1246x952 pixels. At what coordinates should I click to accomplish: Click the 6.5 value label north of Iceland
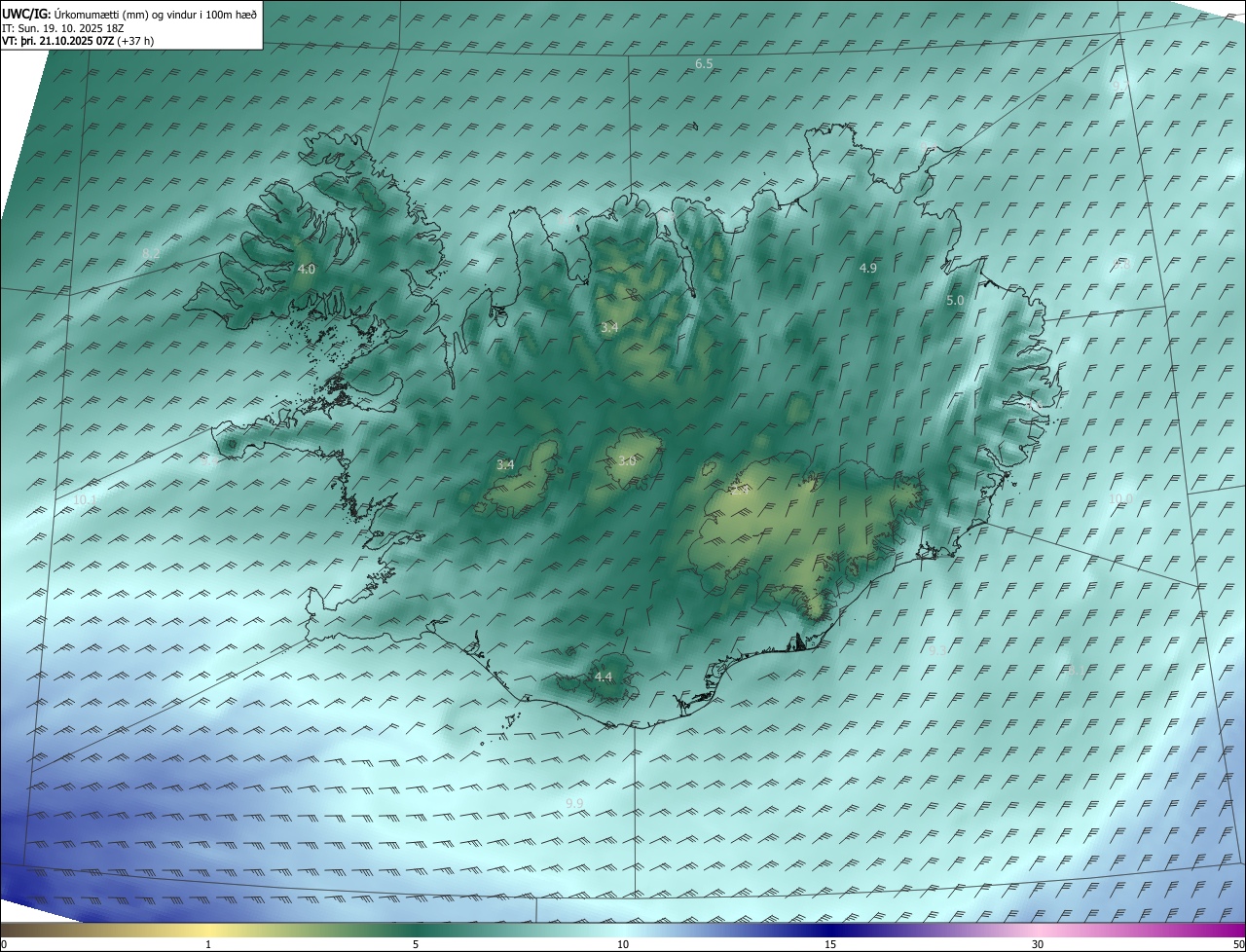click(704, 64)
